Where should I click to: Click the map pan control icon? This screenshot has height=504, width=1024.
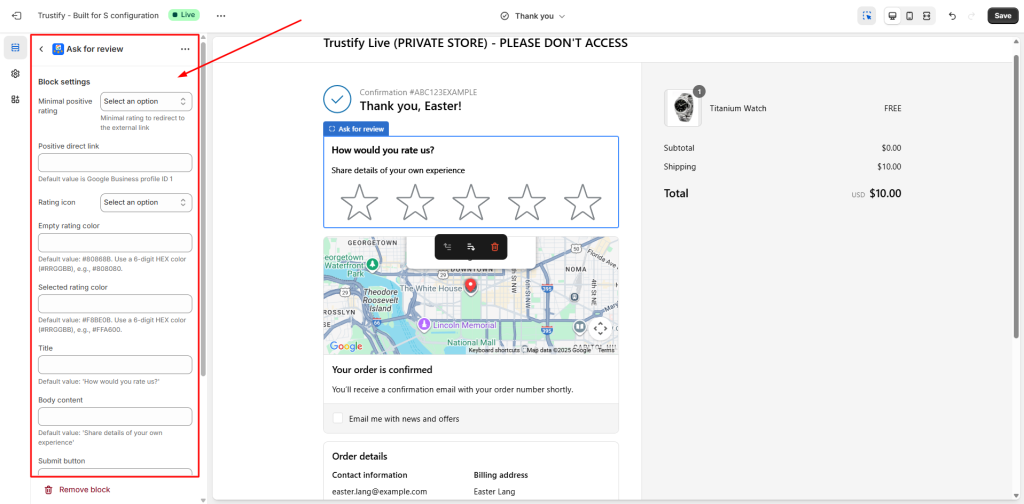tap(600, 328)
